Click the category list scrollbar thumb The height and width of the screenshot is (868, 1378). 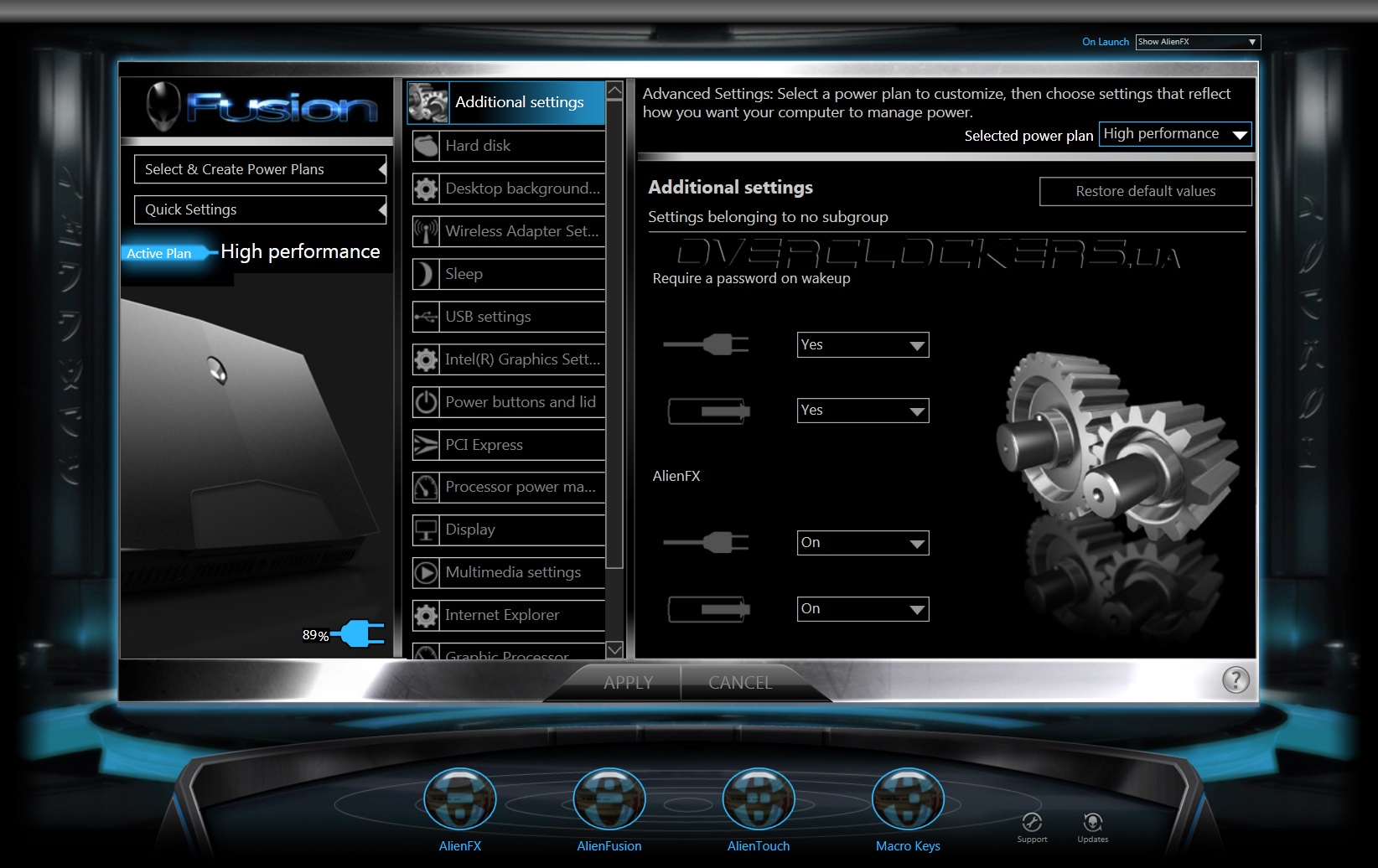[x=614, y=334]
